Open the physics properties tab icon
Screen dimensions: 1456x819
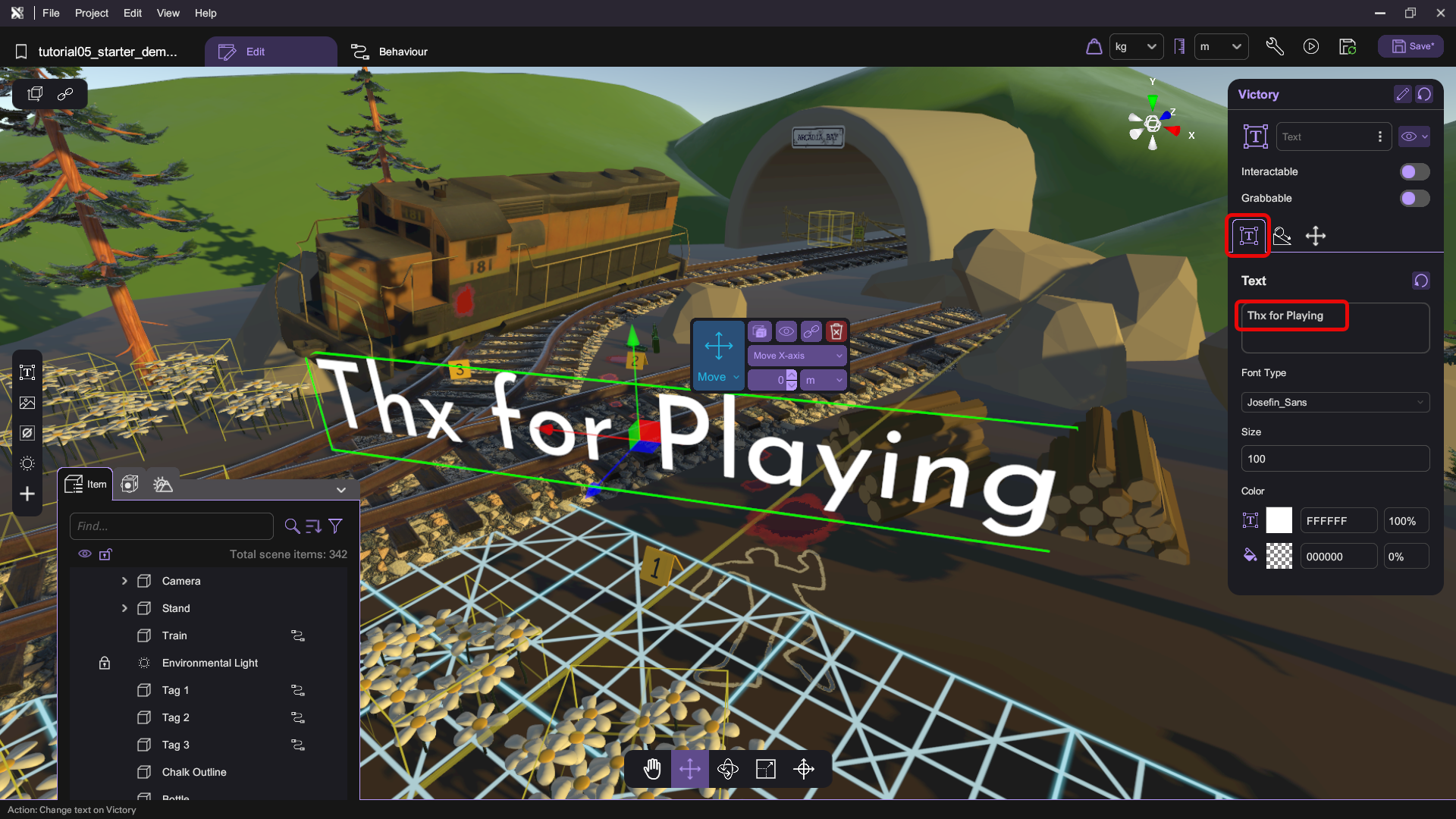tap(1282, 236)
